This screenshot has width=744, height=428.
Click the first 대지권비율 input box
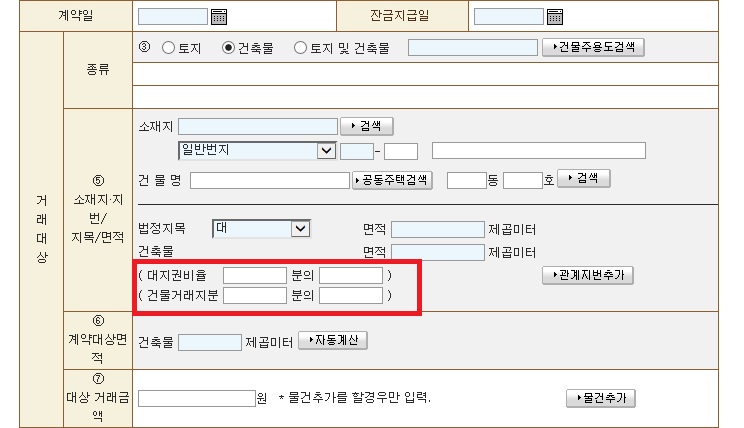click(254, 275)
